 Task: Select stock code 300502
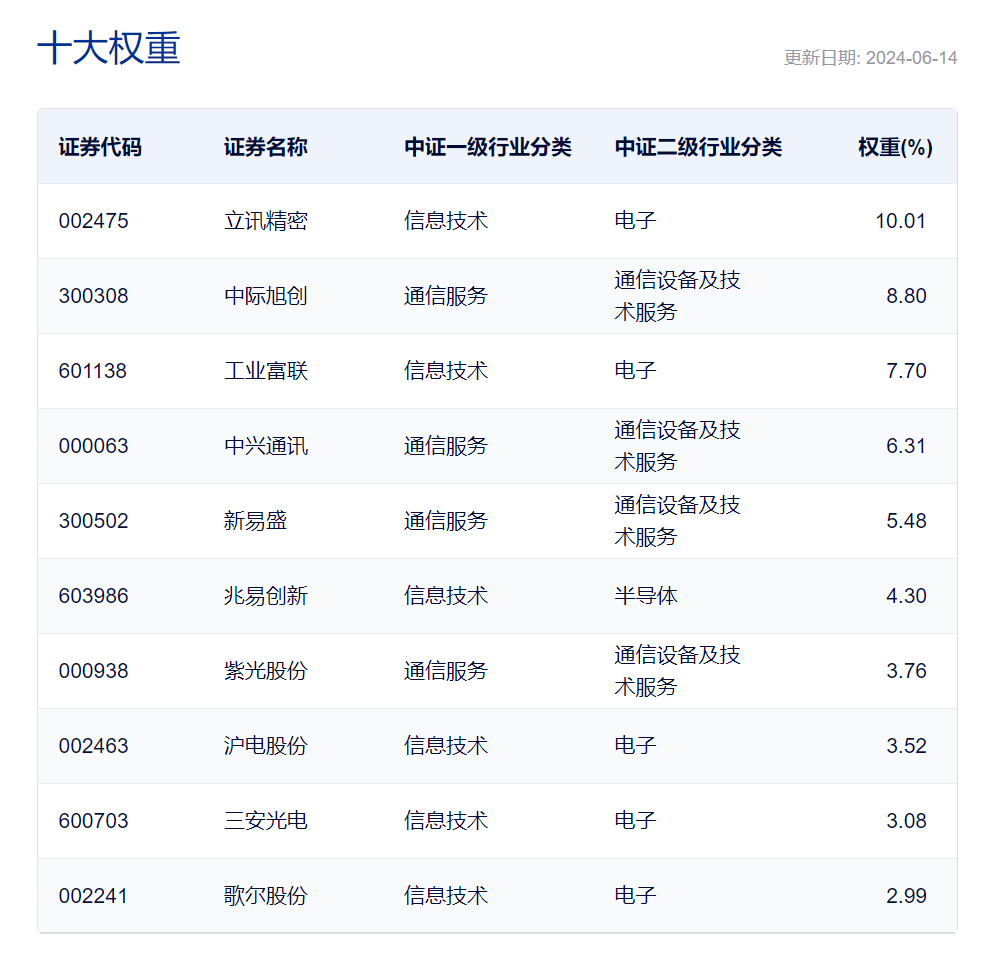click(93, 521)
